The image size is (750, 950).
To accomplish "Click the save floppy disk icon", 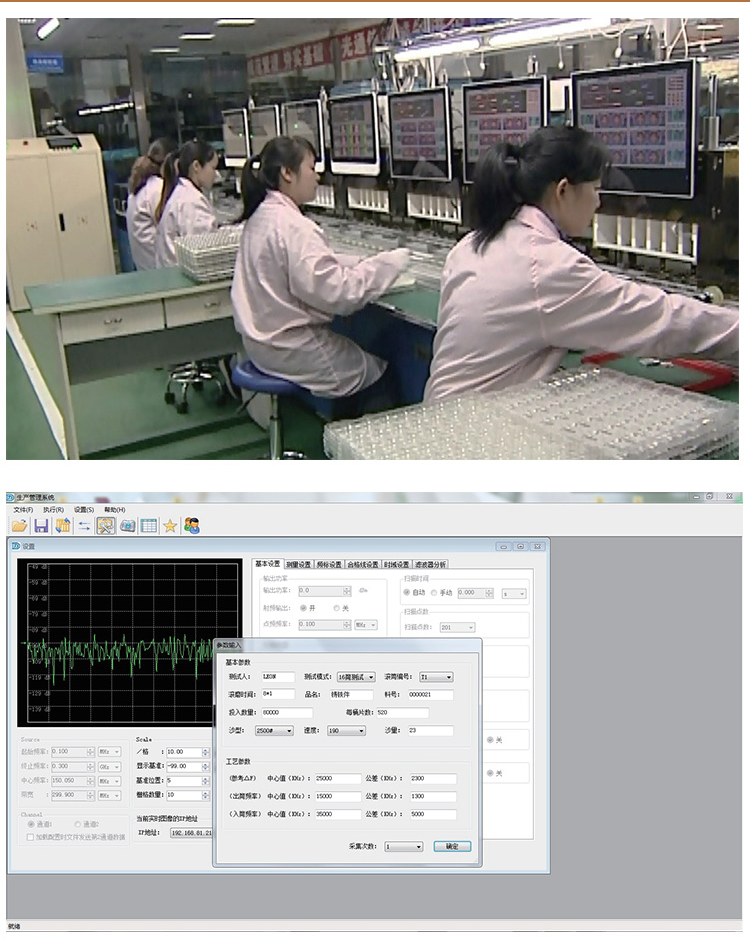I will 41,525.
